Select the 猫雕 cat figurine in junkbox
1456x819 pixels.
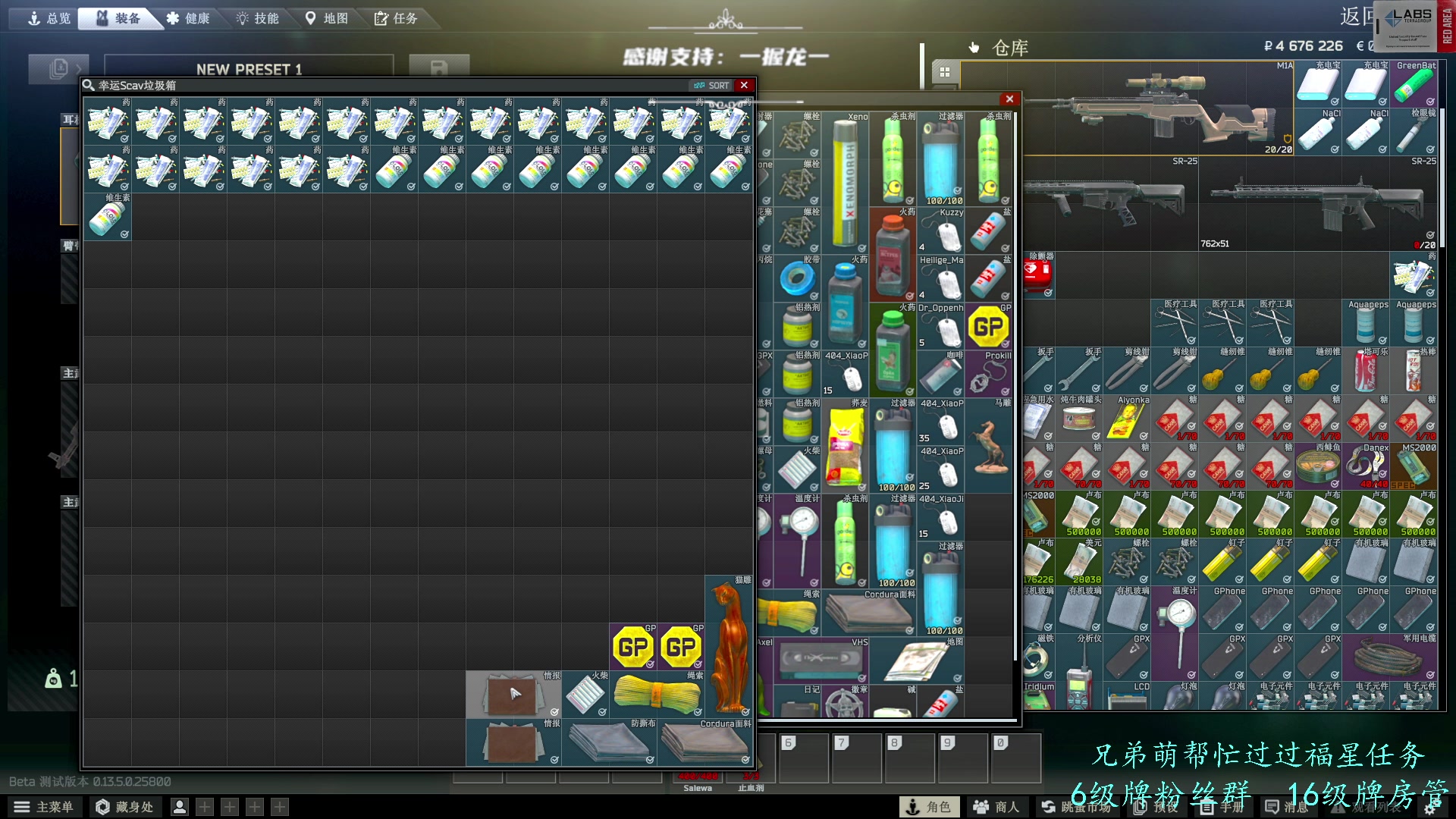tap(729, 646)
